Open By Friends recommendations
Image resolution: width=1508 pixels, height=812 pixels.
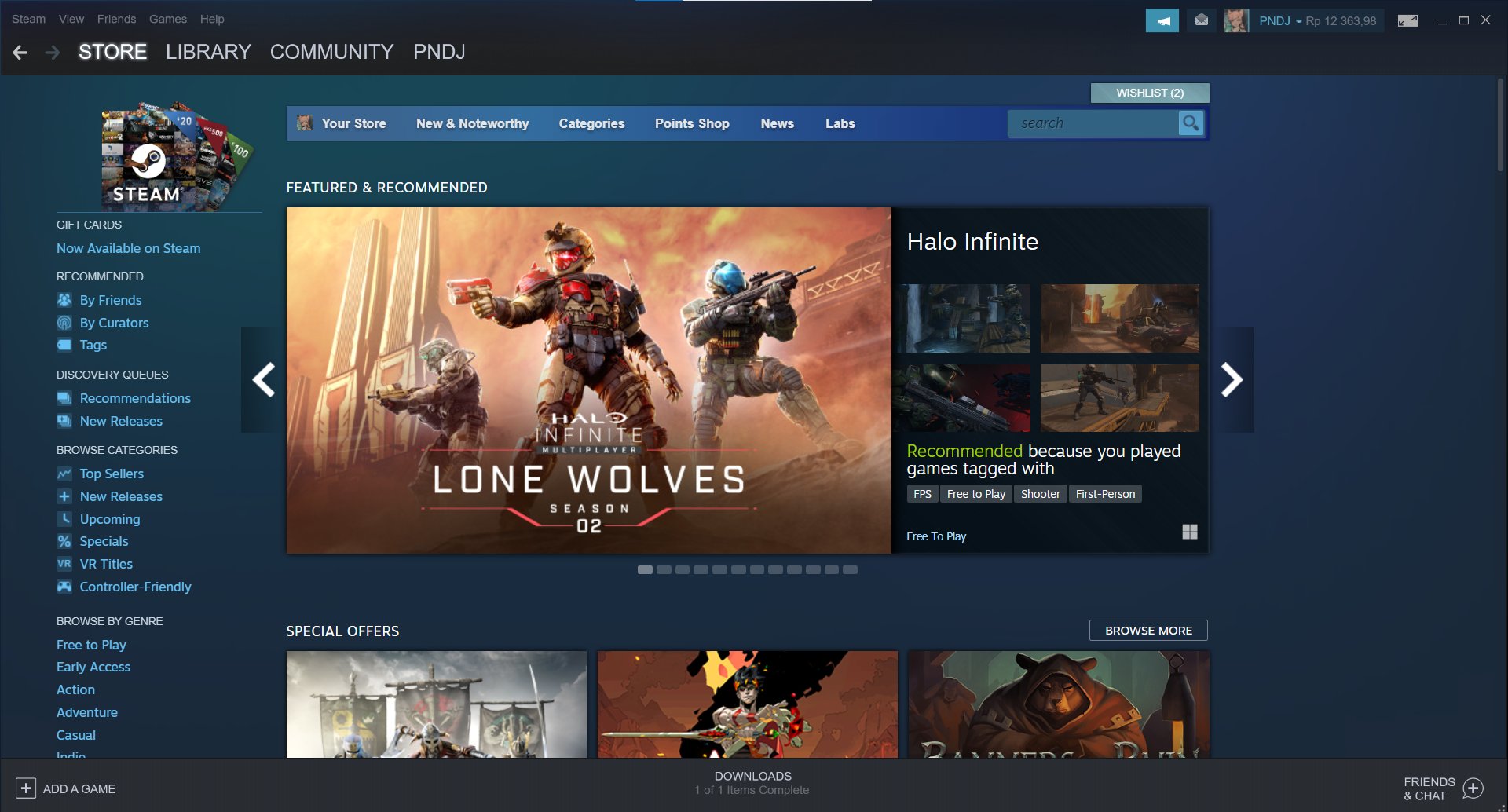111,300
